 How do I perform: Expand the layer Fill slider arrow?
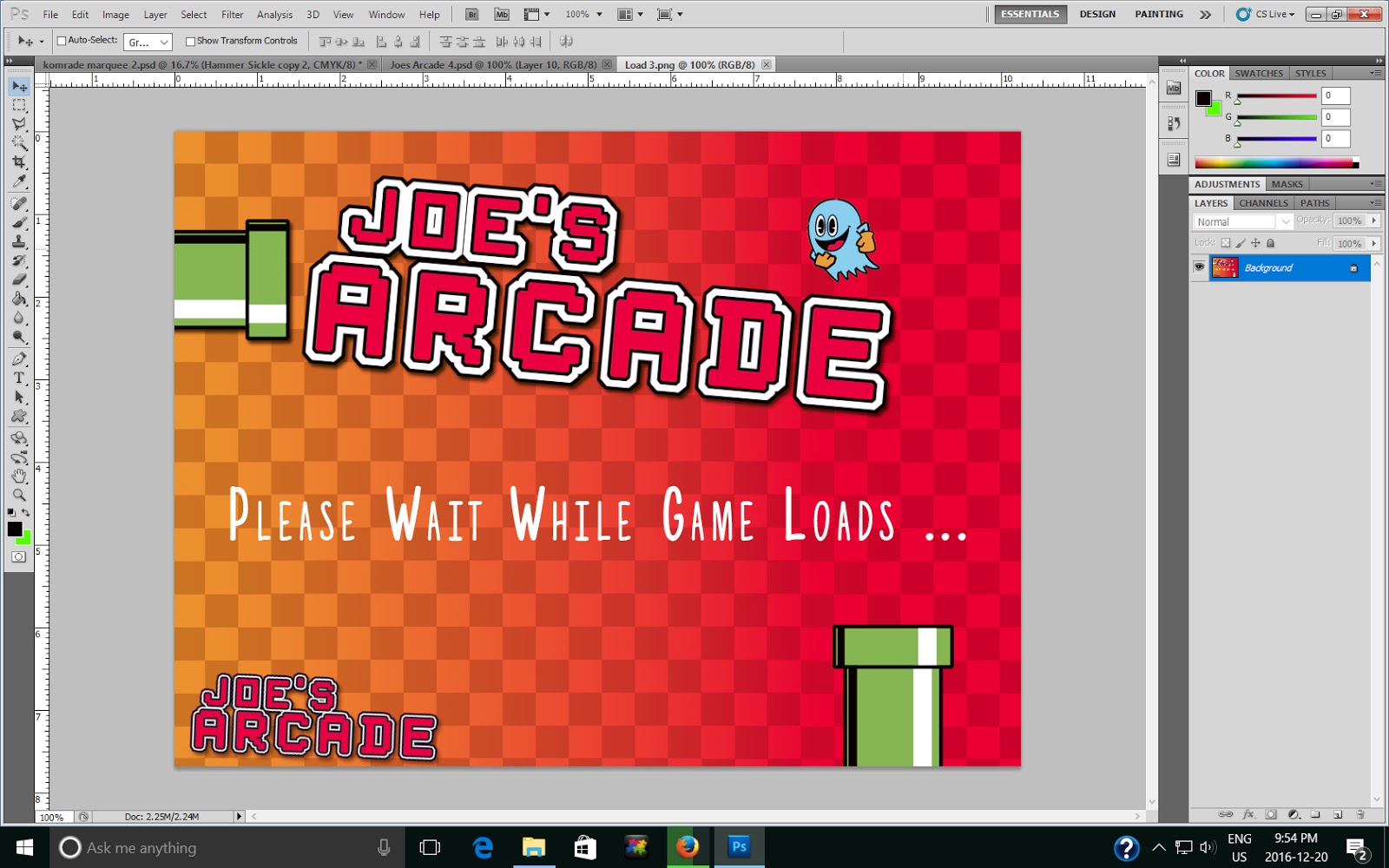click(1374, 244)
